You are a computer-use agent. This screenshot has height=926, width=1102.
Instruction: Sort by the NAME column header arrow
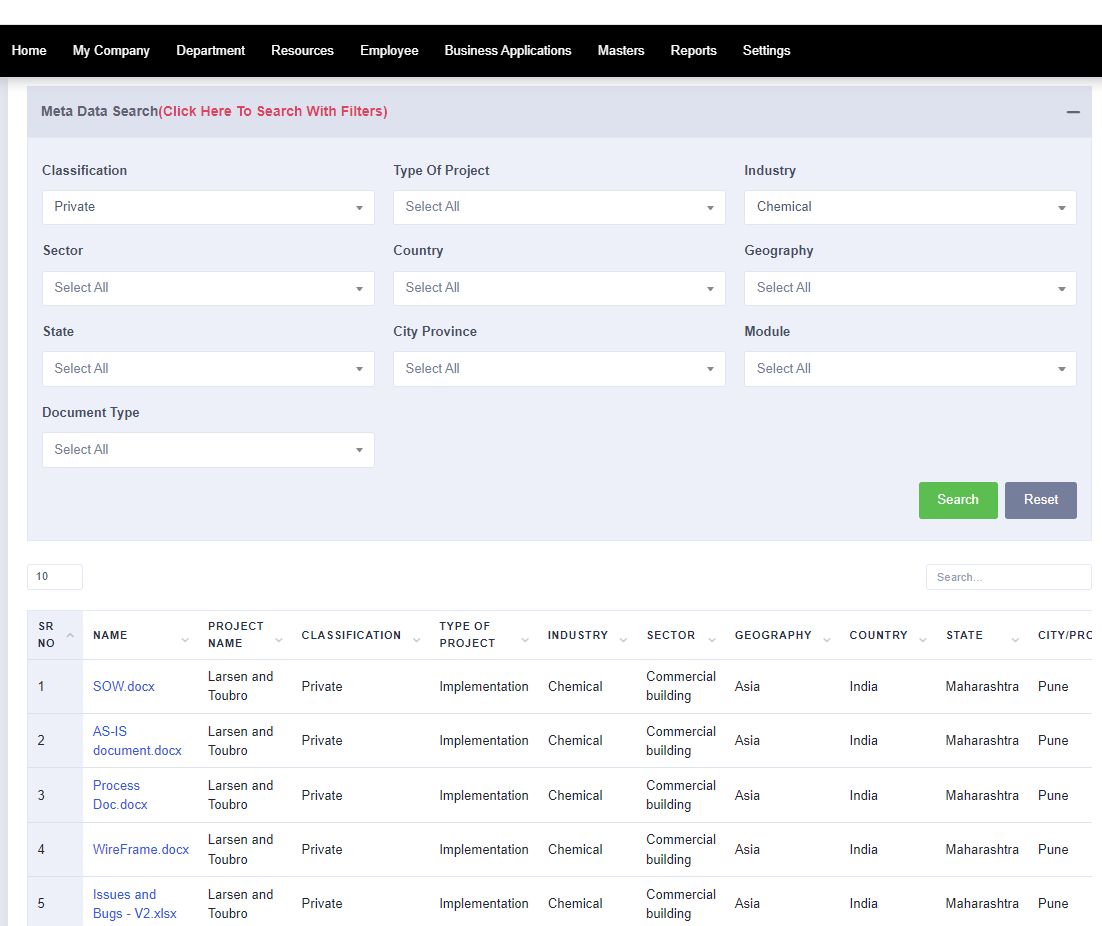[186, 638]
